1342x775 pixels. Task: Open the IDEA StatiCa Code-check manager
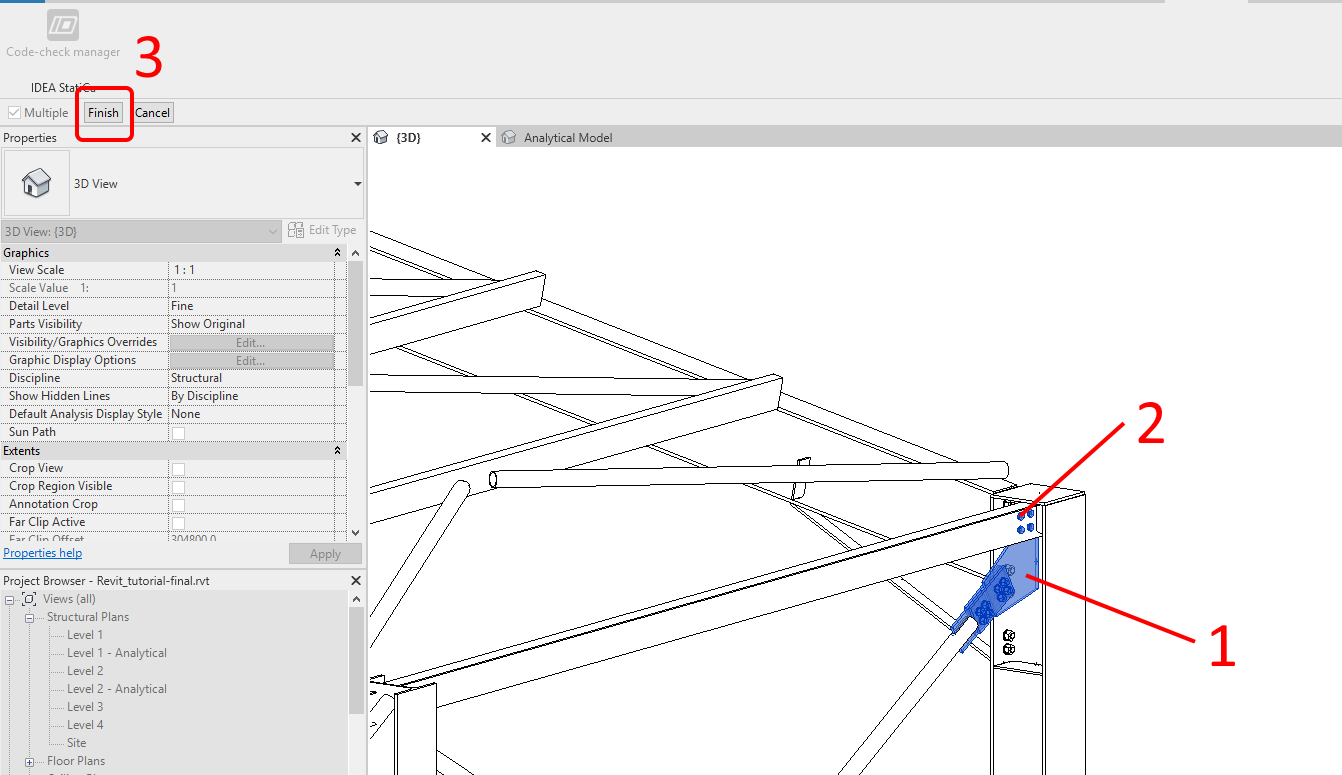coord(63,34)
